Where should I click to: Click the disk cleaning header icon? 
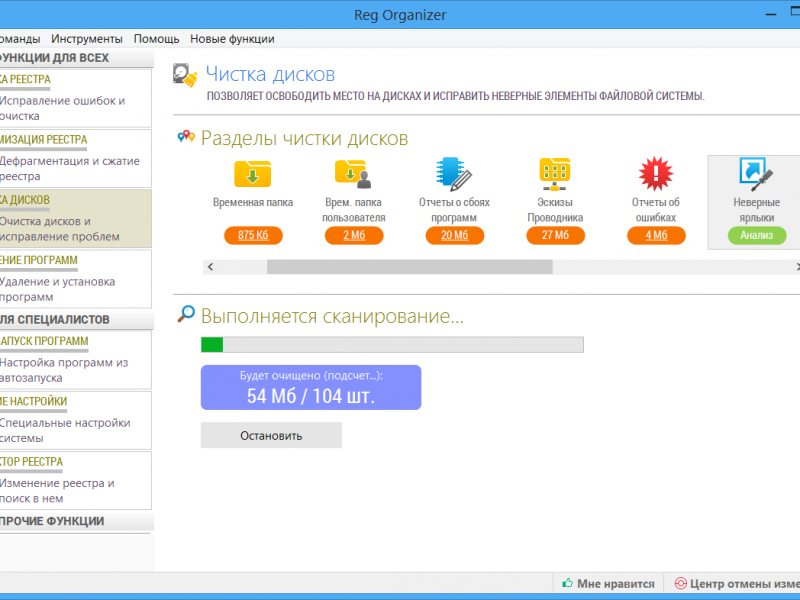185,76
